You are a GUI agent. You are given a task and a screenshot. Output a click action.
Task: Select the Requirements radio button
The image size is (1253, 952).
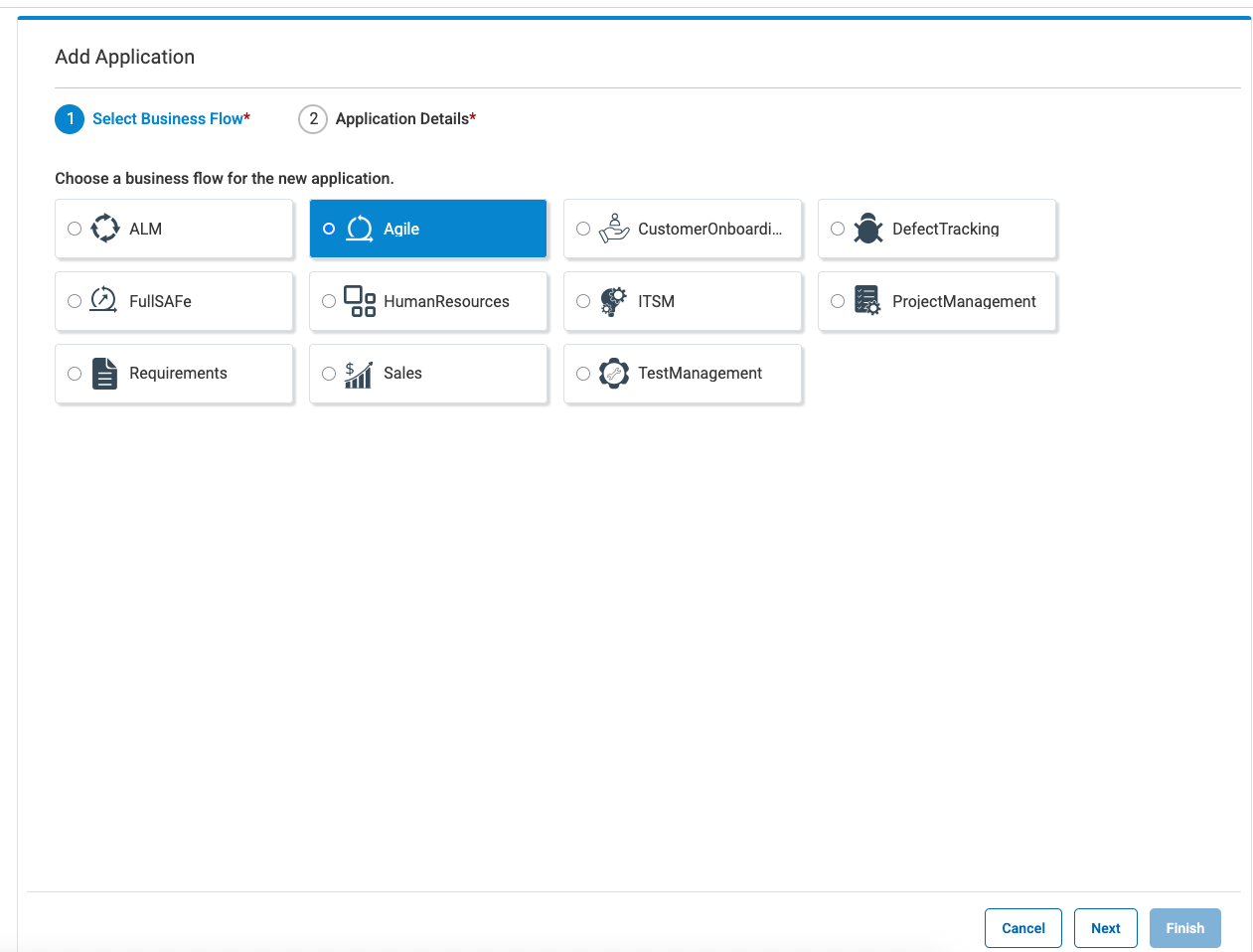click(x=75, y=374)
